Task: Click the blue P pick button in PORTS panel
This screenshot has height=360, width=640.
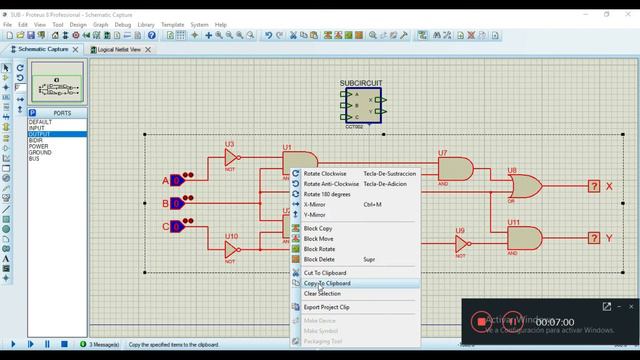Action: 32,113
